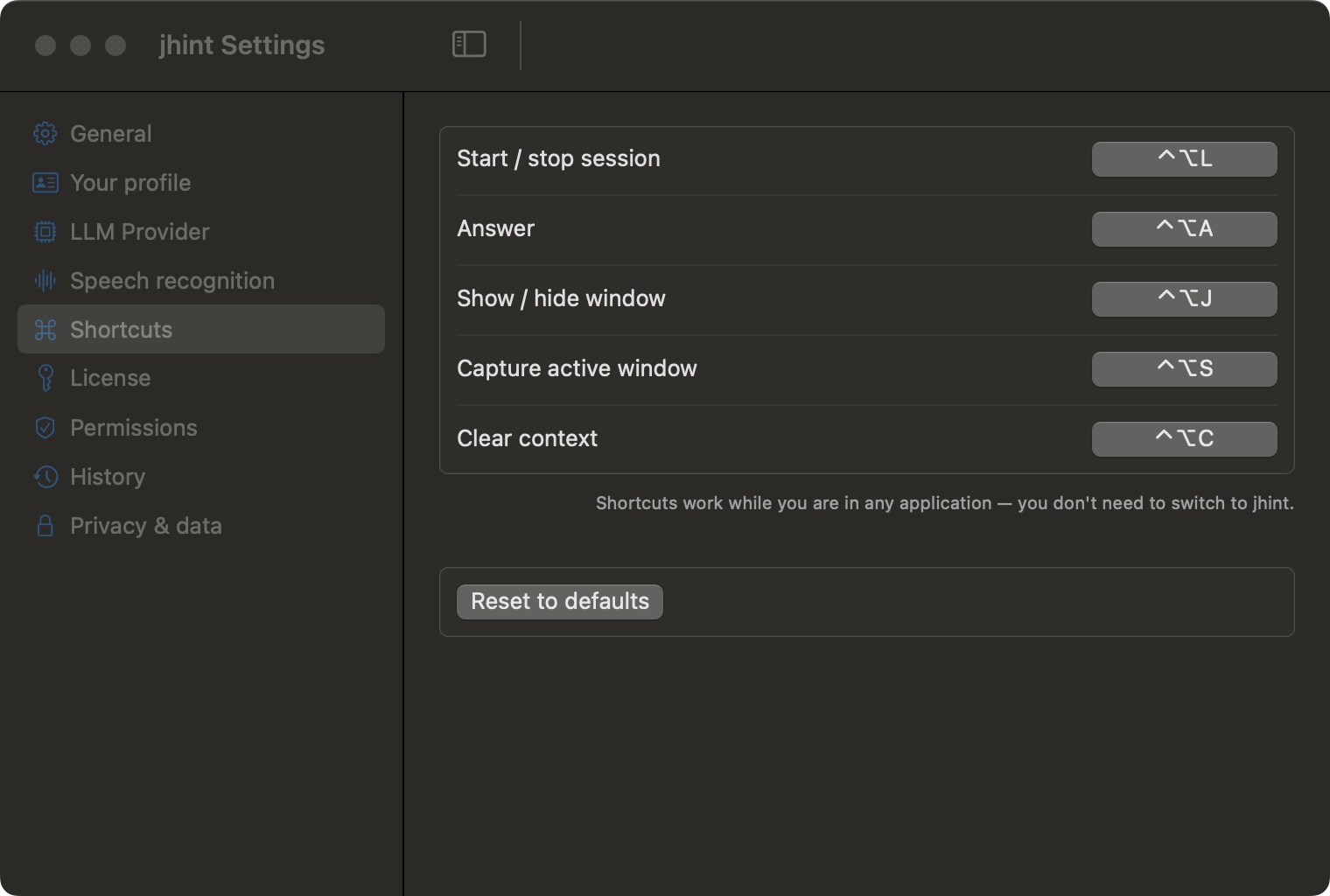Screen dimensions: 1330x896
Task: Click the Clear context label
Action: pyautogui.click(x=527, y=438)
